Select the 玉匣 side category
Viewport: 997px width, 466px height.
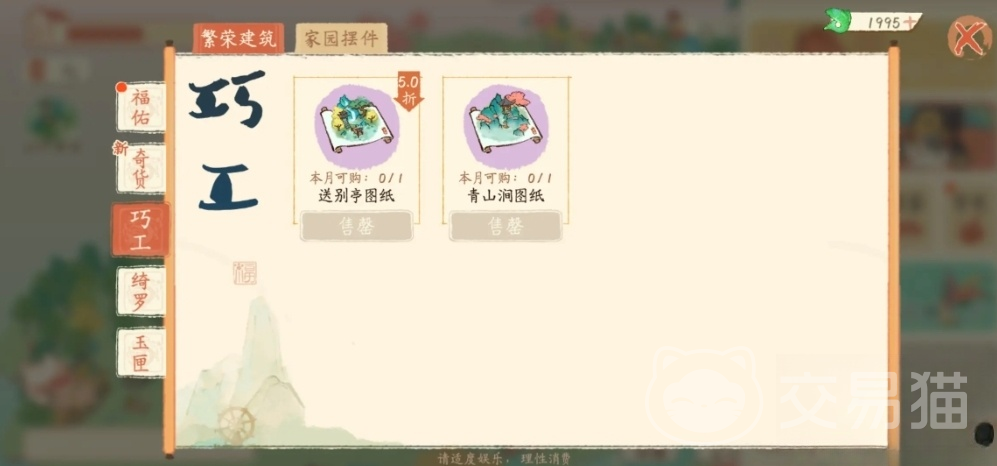pos(141,352)
